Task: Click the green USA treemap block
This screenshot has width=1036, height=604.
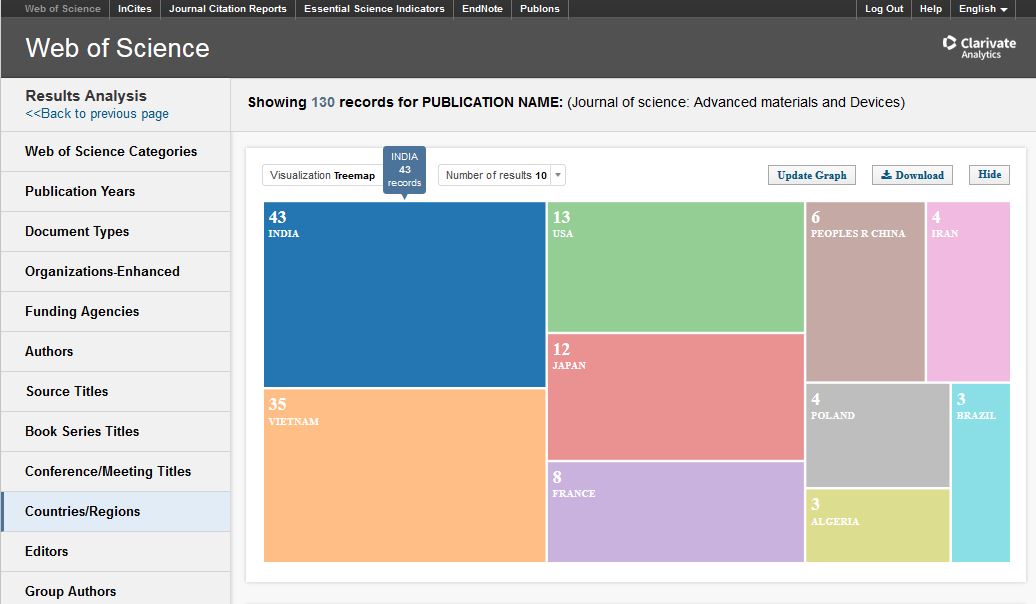Action: [675, 267]
